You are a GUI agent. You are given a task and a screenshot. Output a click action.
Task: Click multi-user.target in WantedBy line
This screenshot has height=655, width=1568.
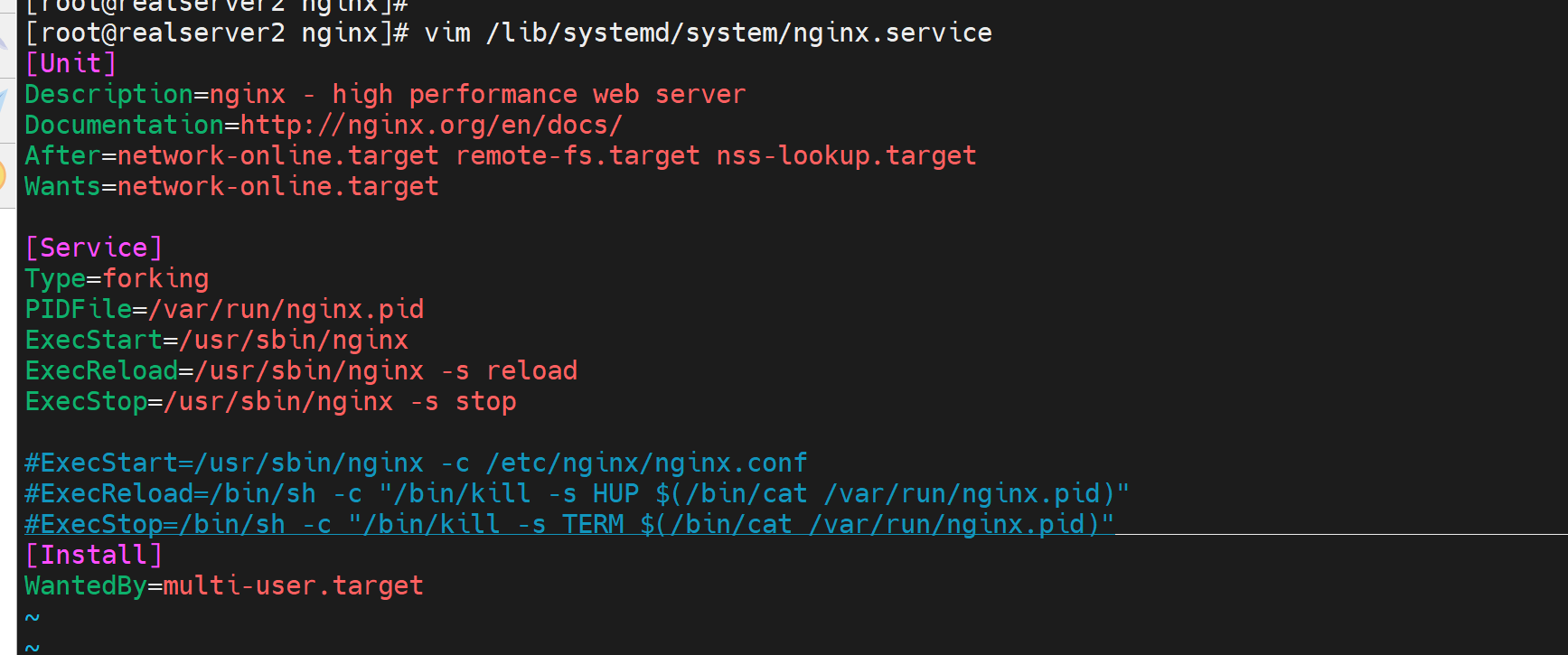pyautogui.click(x=293, y=585)
